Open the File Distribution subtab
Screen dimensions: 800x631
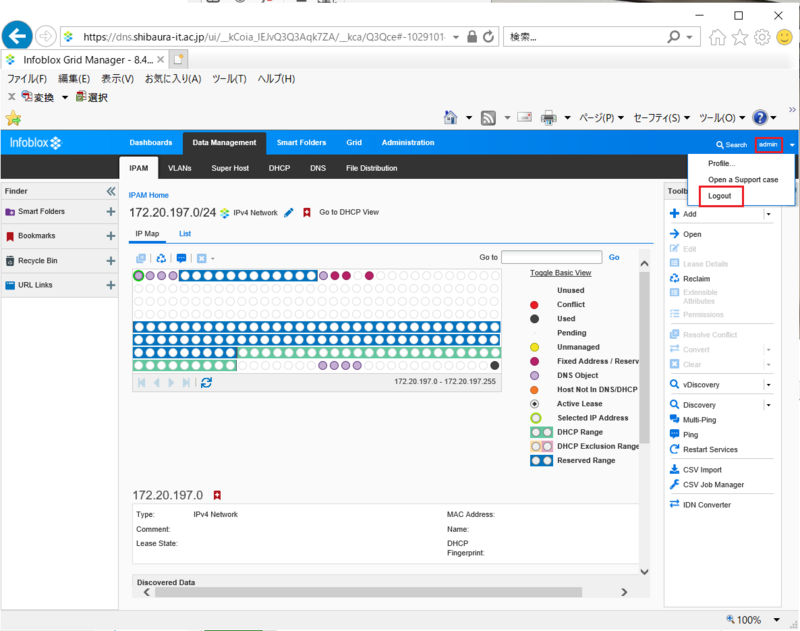click(371, 168)
